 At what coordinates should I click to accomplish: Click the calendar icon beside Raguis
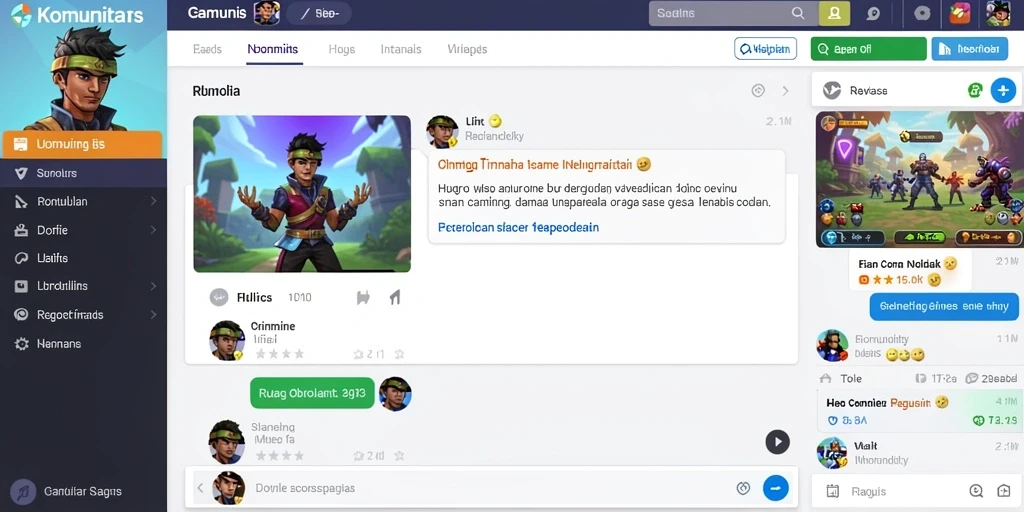(x=832, y=491)
